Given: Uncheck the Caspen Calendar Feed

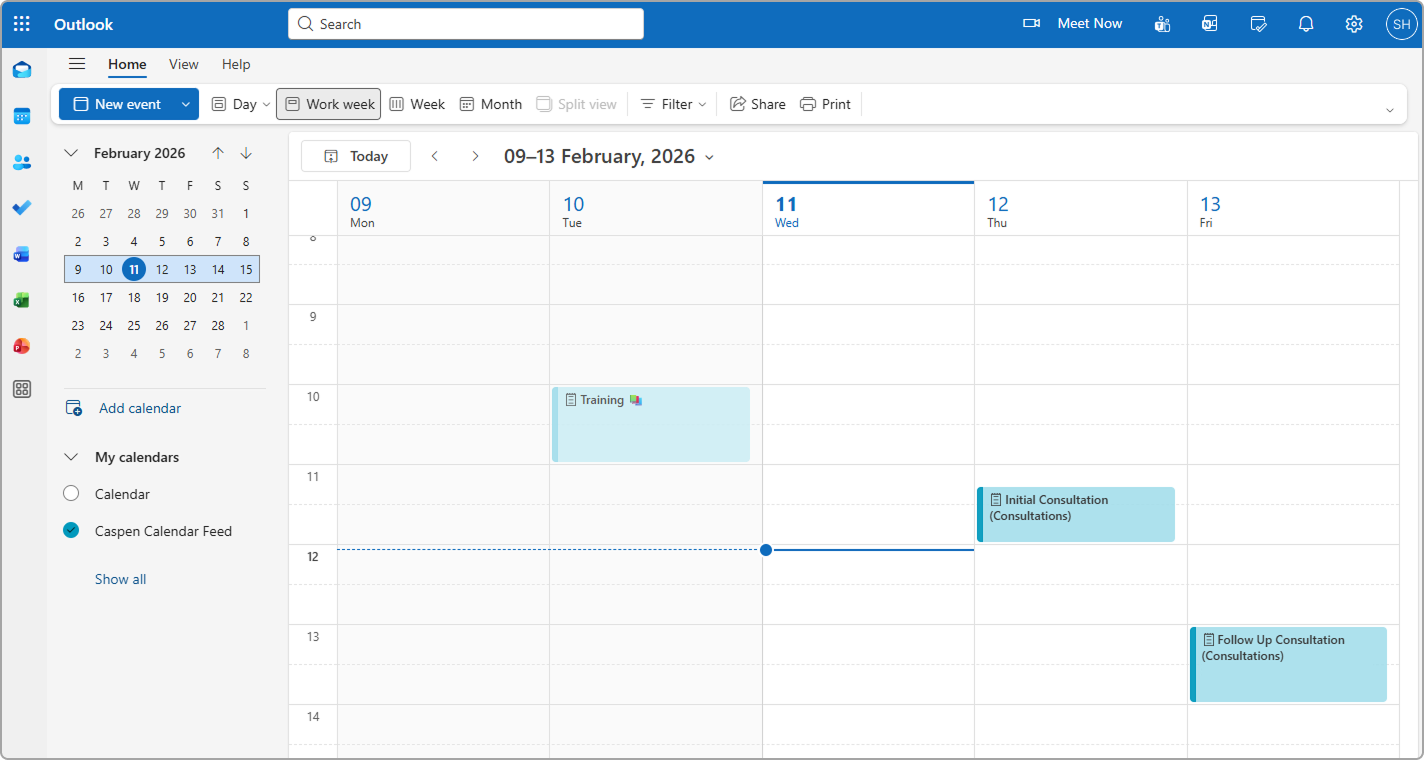Looking at the screenshot, I should click(71, 531).
